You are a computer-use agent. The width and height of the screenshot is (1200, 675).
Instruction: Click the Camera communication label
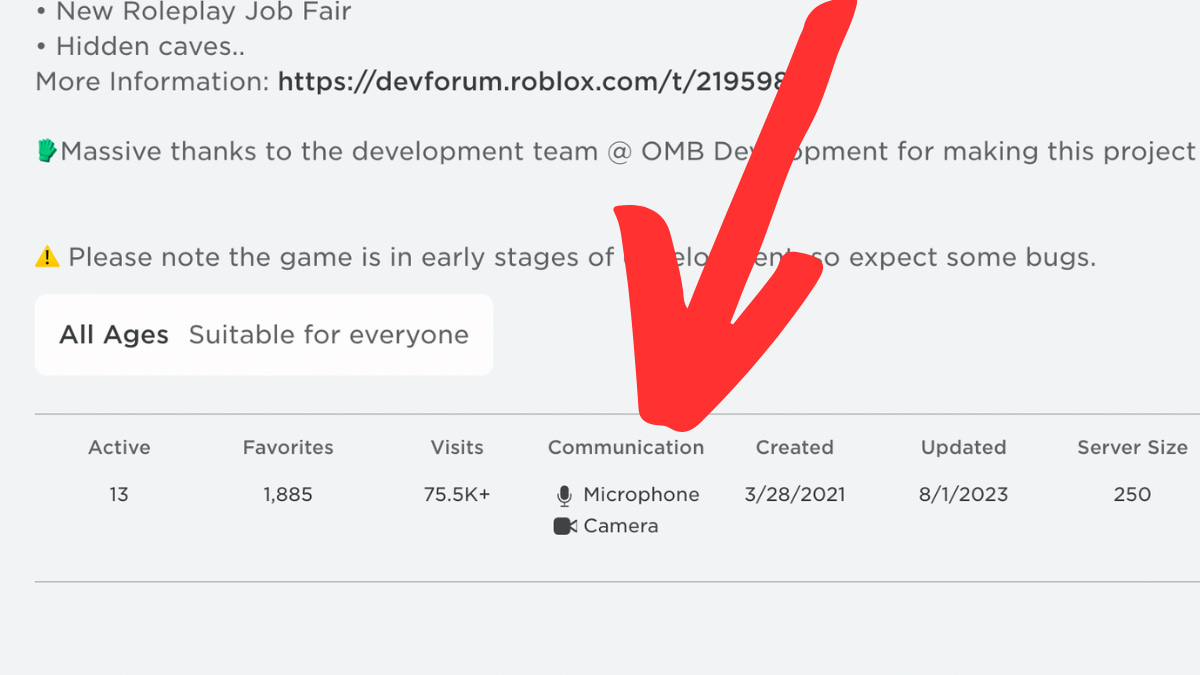pos(621,526)
